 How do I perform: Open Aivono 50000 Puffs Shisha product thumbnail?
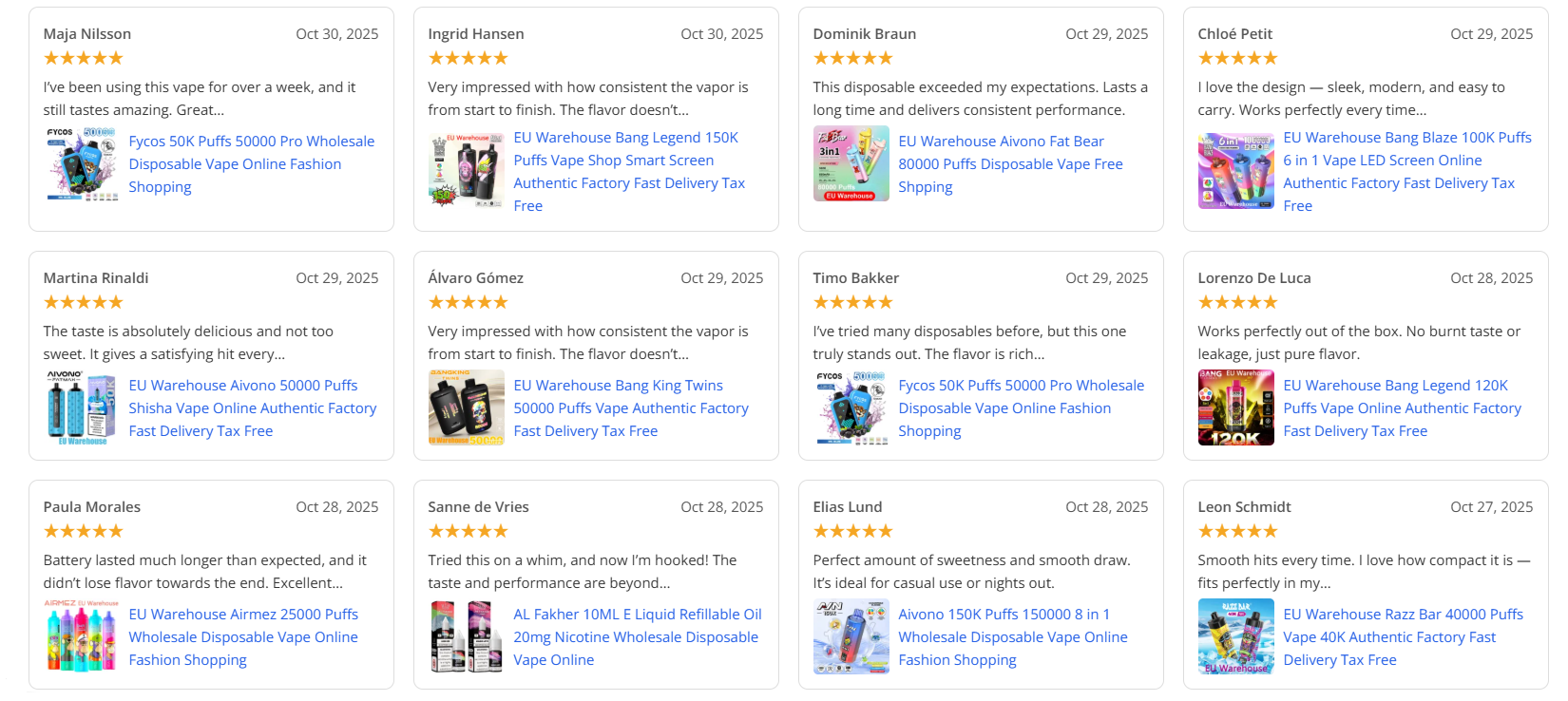(x=82, y=407)
